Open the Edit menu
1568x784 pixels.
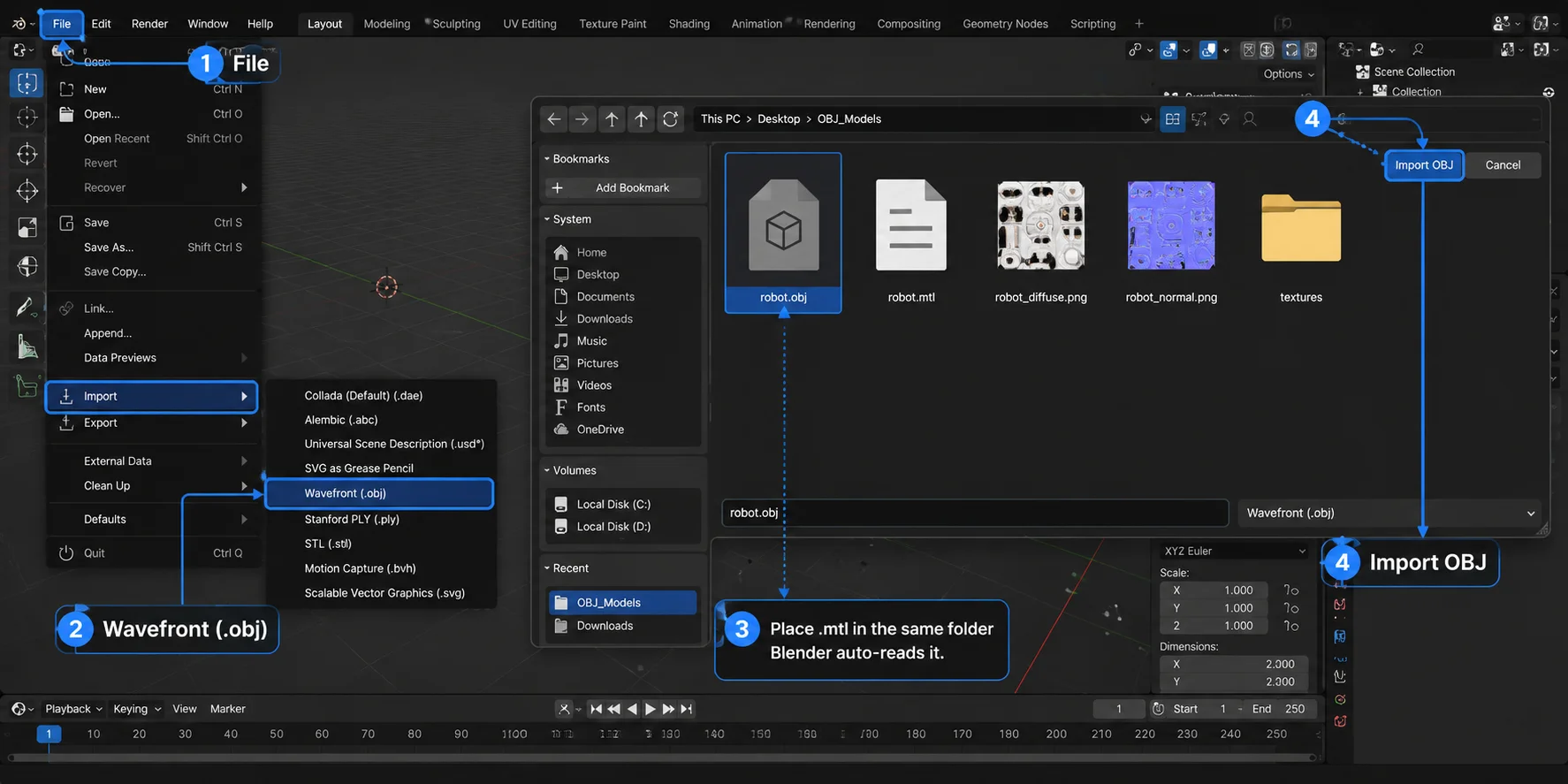pos(101,24)
